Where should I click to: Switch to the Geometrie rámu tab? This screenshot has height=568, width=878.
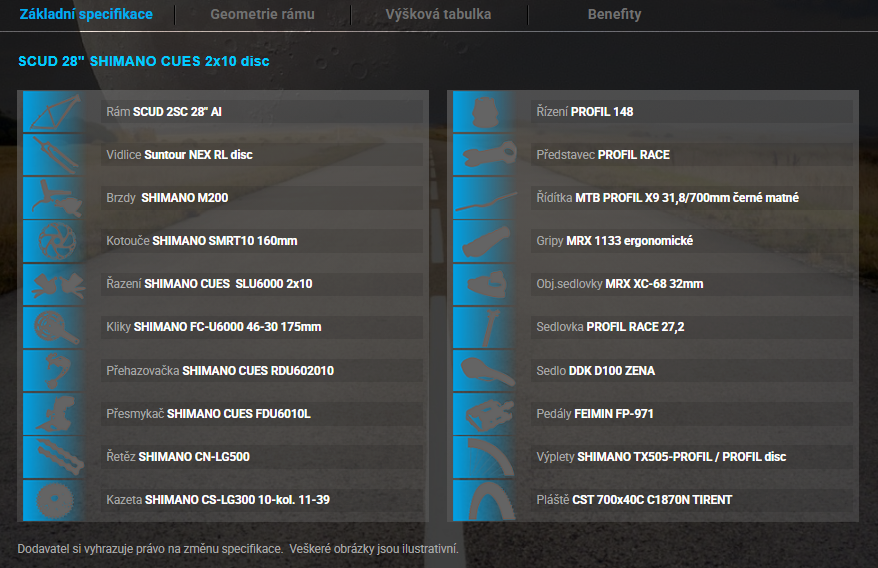pos(263,14)
